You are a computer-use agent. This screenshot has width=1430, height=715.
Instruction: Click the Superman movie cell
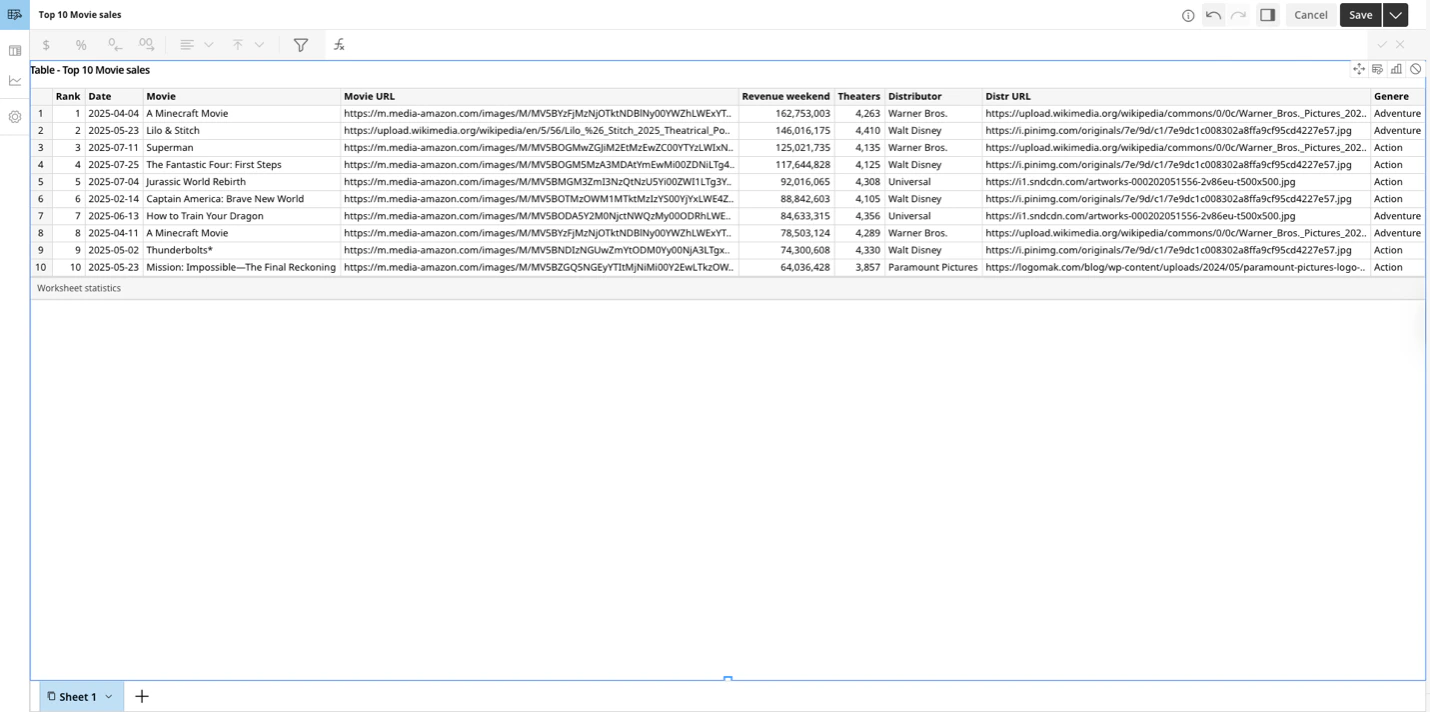[x=242, y=148]
